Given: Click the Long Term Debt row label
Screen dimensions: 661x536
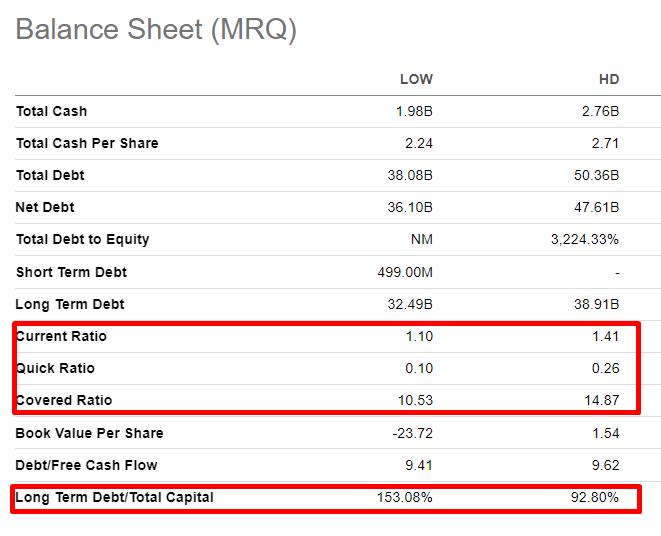Looking at the screenshot, I should click(70, 304).
